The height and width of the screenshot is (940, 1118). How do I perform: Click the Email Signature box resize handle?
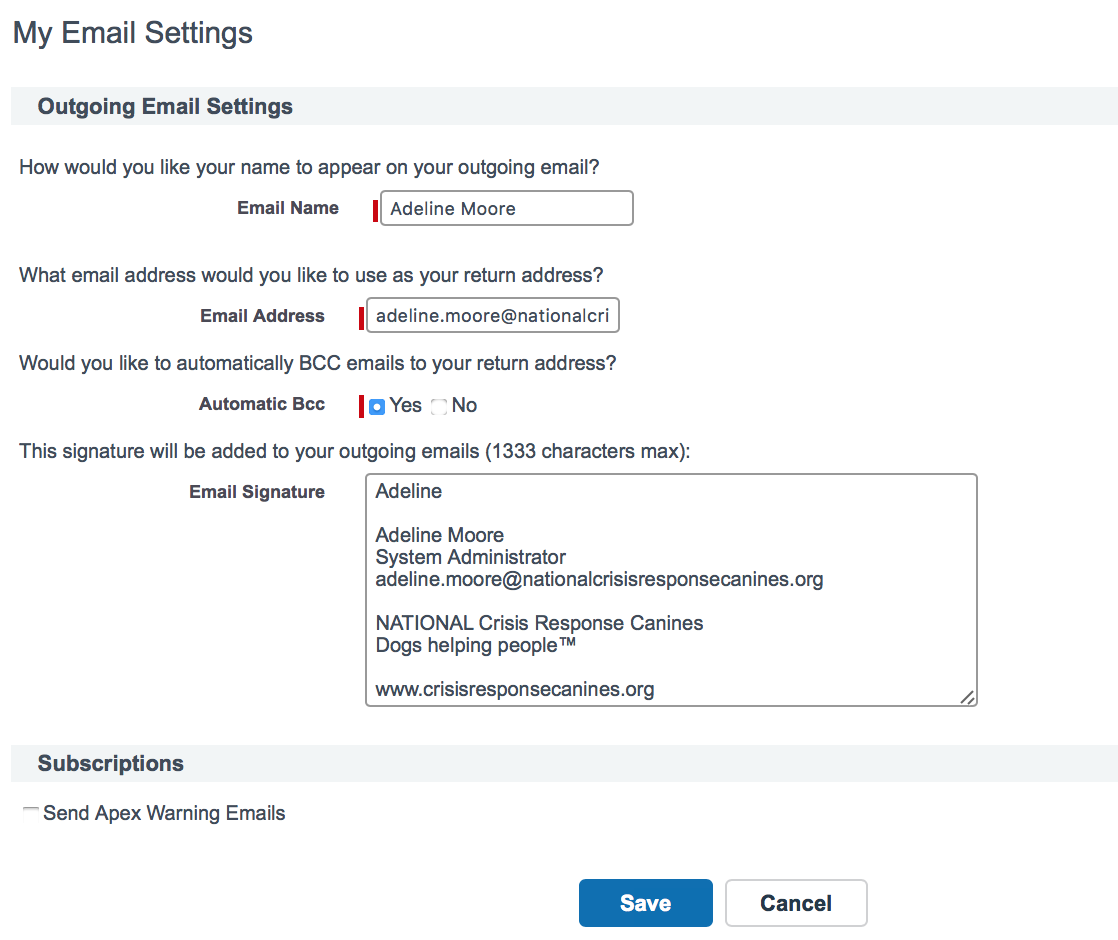point(967,697)
